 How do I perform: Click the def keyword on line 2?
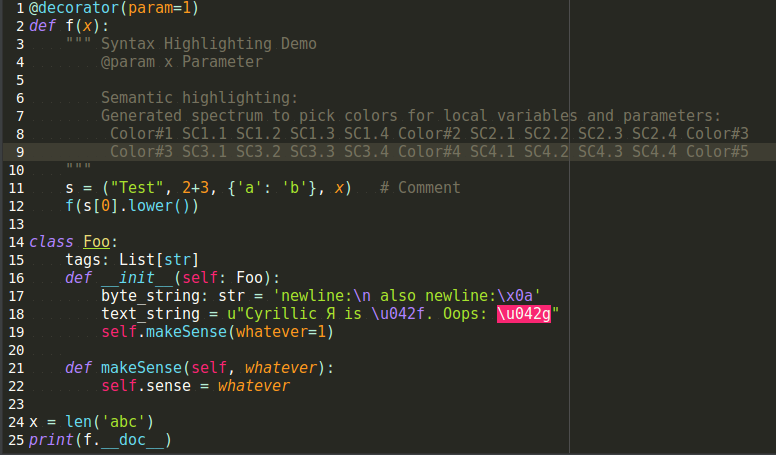coord(42,26)
